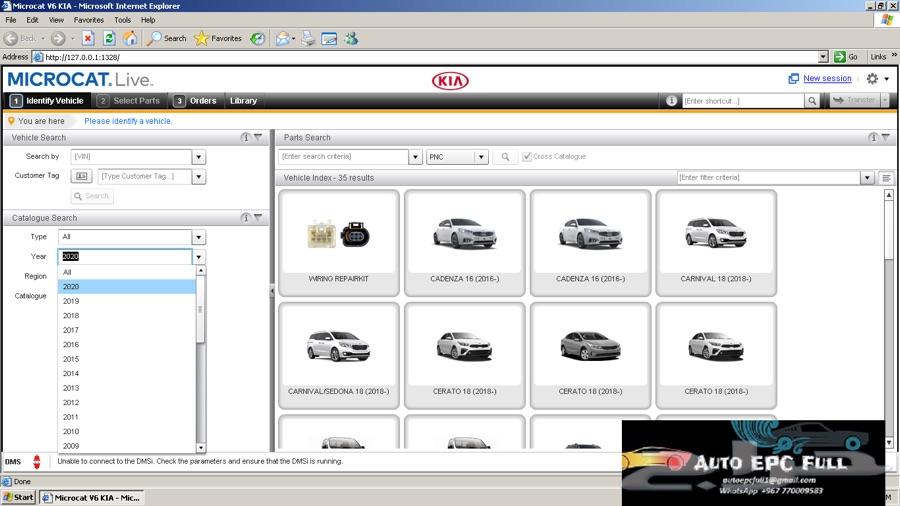Open the Mail toolbar icon
This screenshot has height=506, width=900.
pyautogui.click(x=282, y=38)
